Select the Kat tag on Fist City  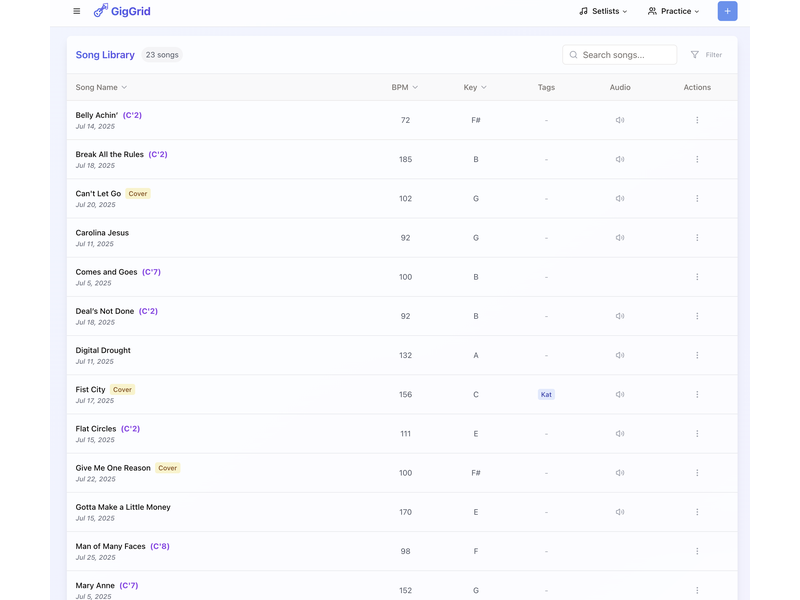[x=546, y=394]
